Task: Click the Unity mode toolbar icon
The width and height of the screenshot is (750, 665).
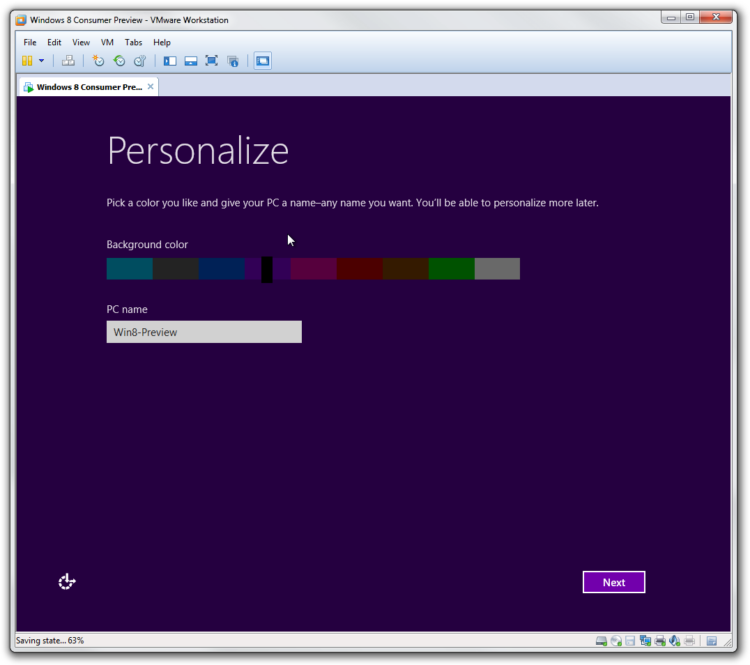Action: tap(233, 61)
